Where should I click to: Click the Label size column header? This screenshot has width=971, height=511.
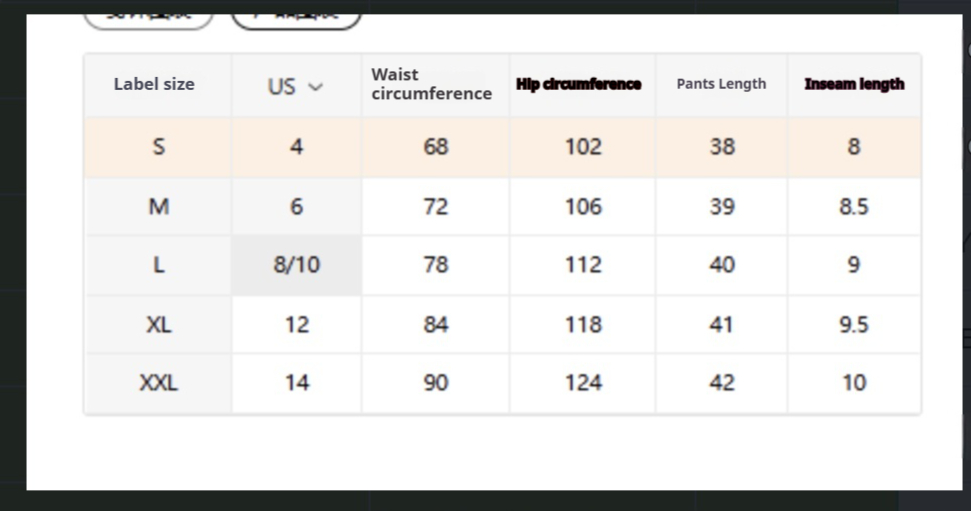154,84
